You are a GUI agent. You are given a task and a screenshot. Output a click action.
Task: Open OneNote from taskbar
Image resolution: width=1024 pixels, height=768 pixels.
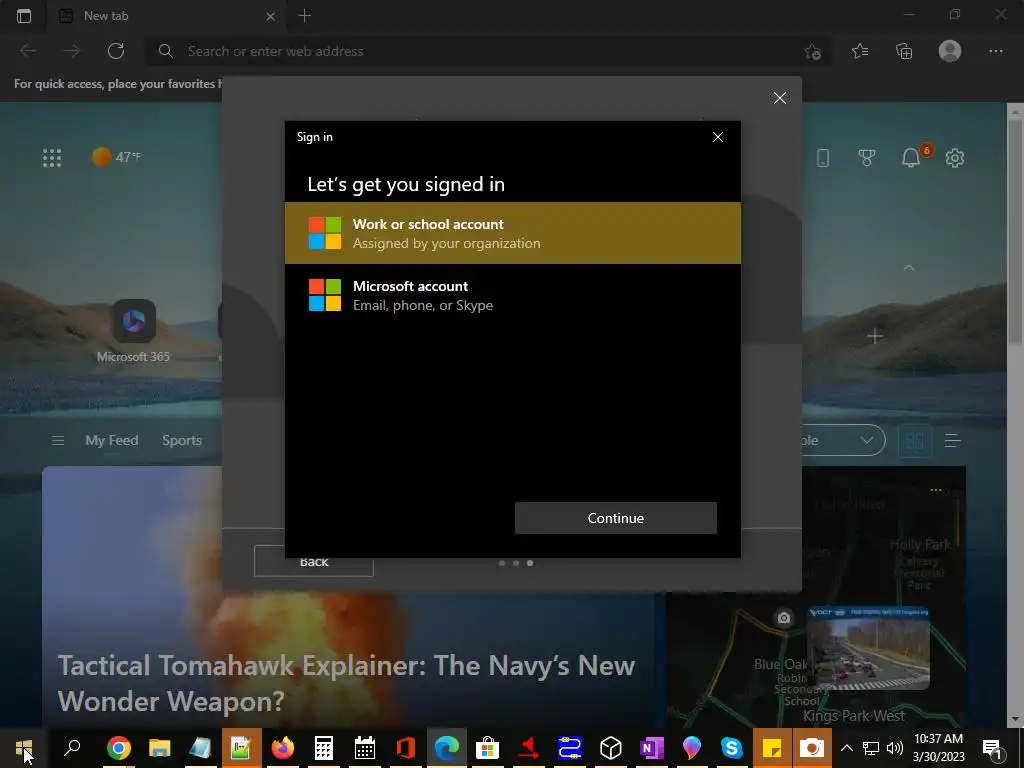pos(652,748)
